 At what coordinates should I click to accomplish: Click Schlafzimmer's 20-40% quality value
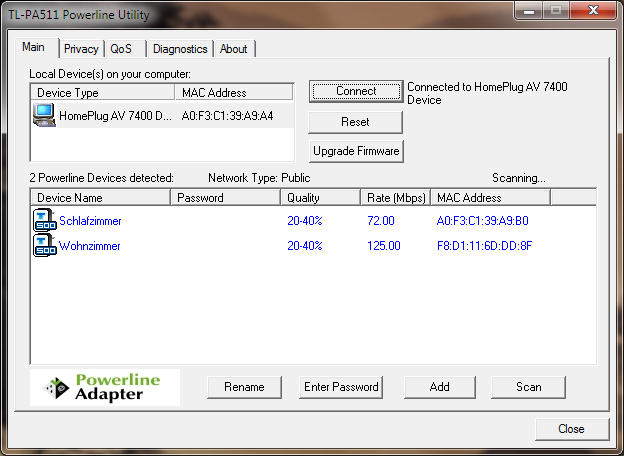click(305, 221)
